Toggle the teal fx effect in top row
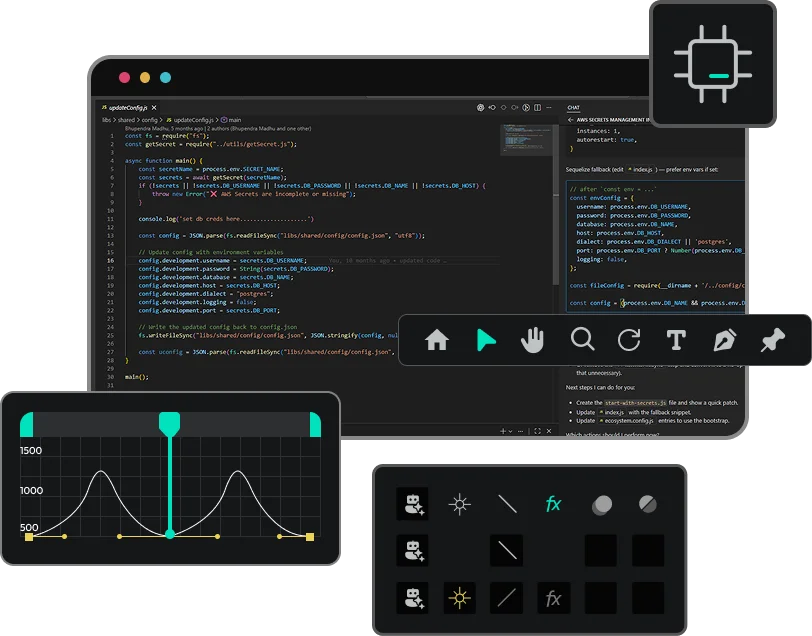 [x=553, y=504]
